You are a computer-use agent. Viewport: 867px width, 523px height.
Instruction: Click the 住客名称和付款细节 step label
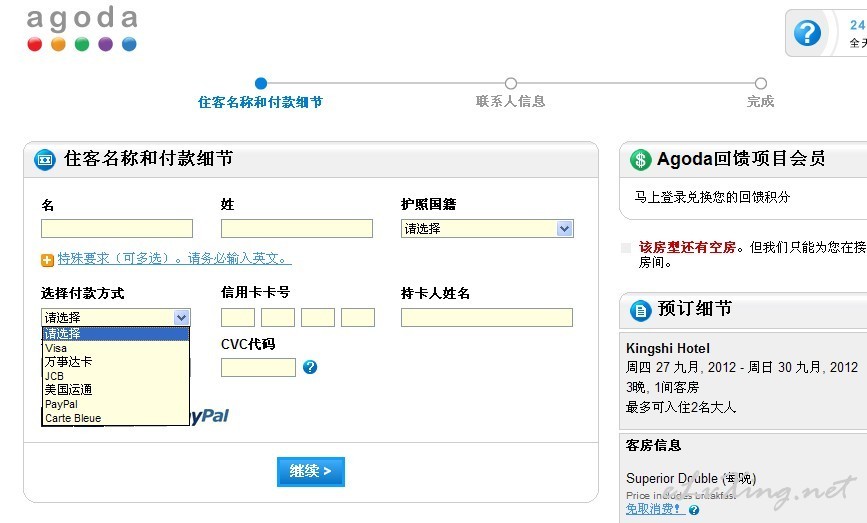tap(260, 102)
